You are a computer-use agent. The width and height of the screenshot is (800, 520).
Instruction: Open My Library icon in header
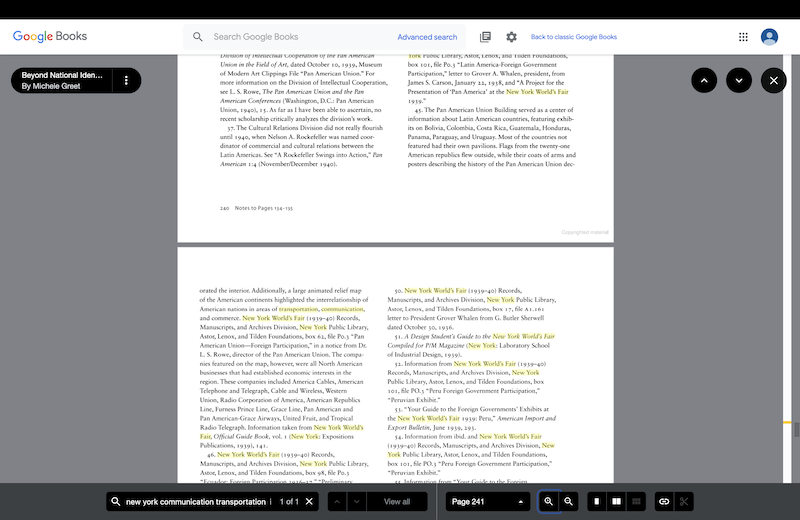[x=485, y=37]
